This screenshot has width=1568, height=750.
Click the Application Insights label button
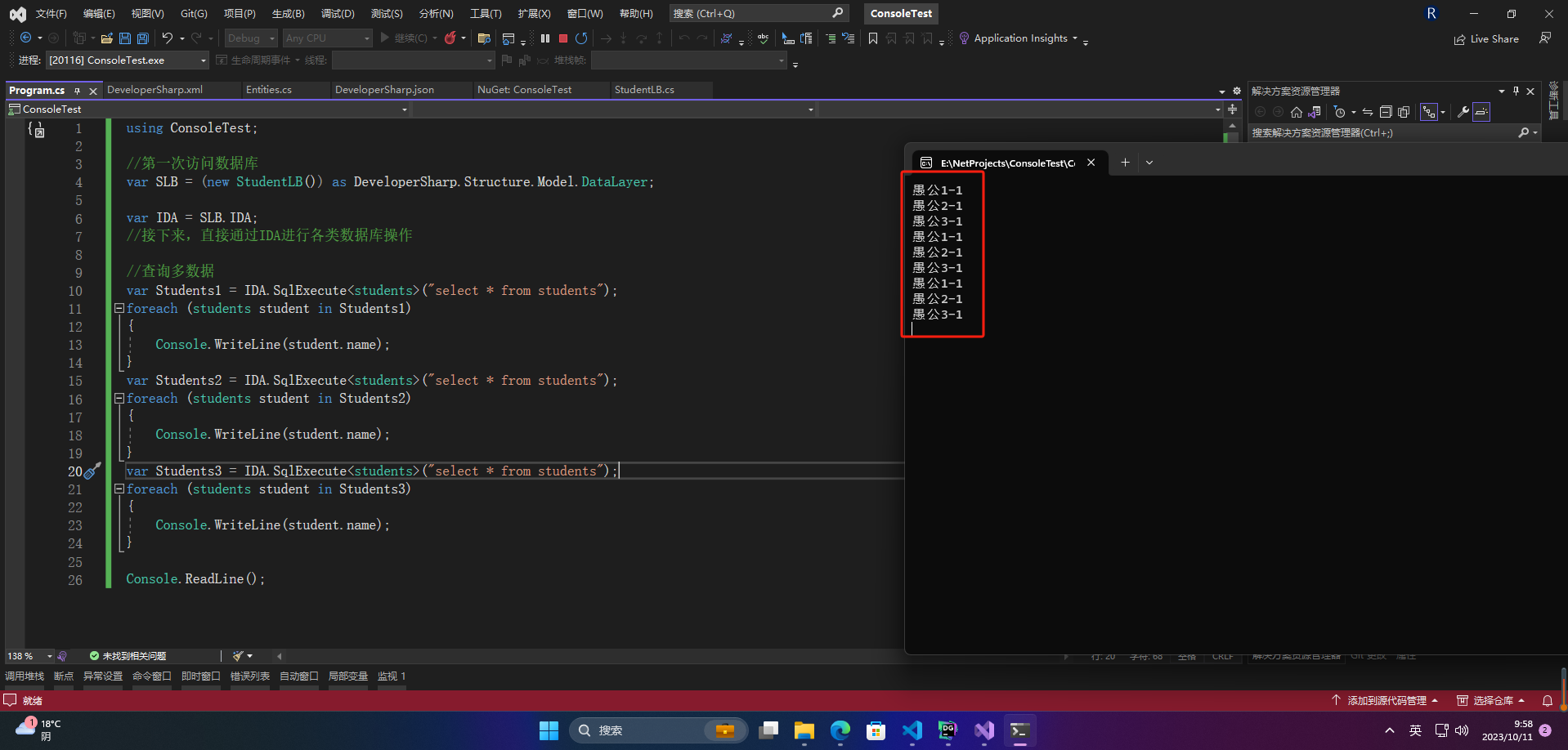pyautogui.click(x=1020, y=38)
